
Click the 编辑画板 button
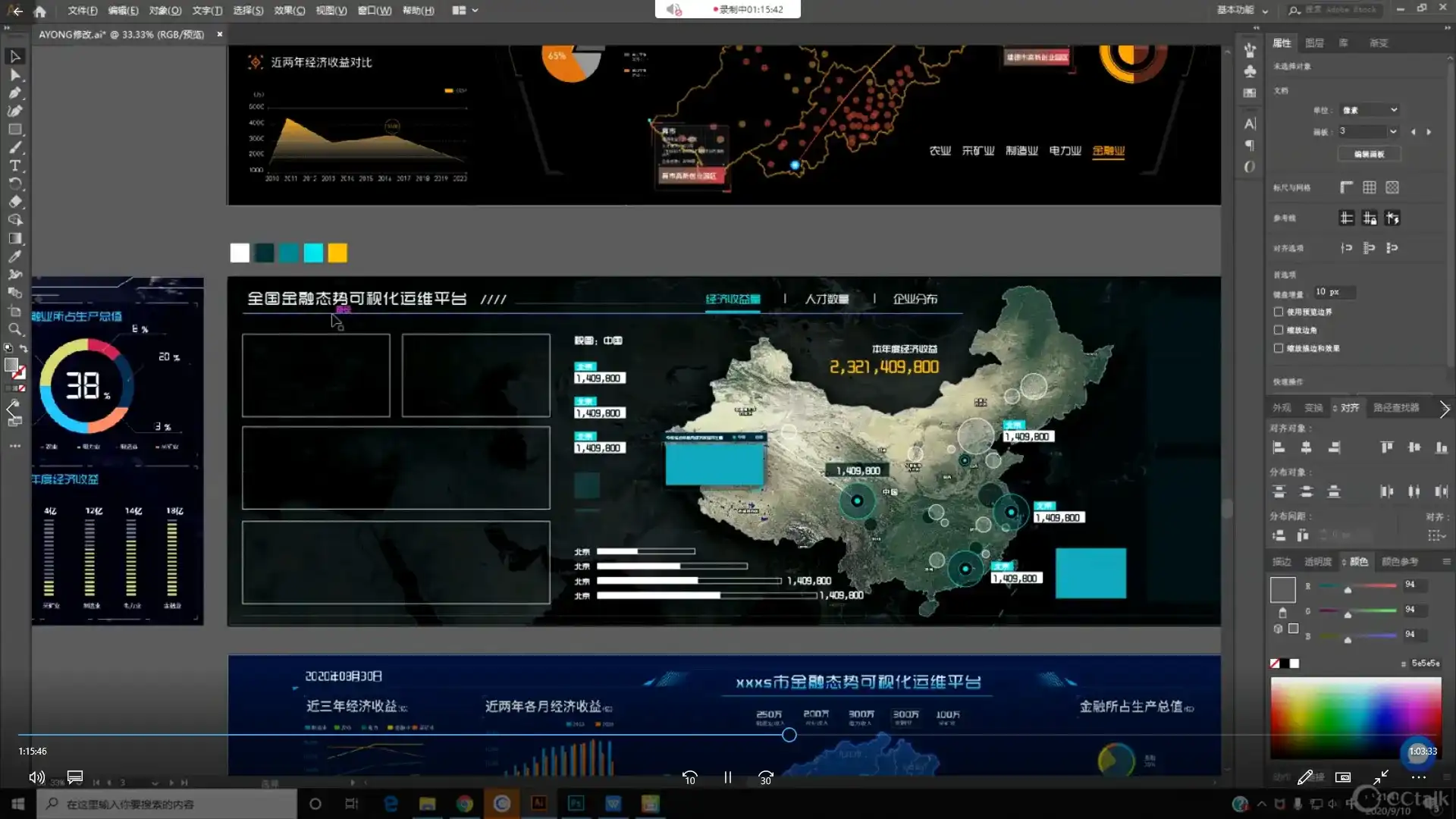coord(1370,154)
